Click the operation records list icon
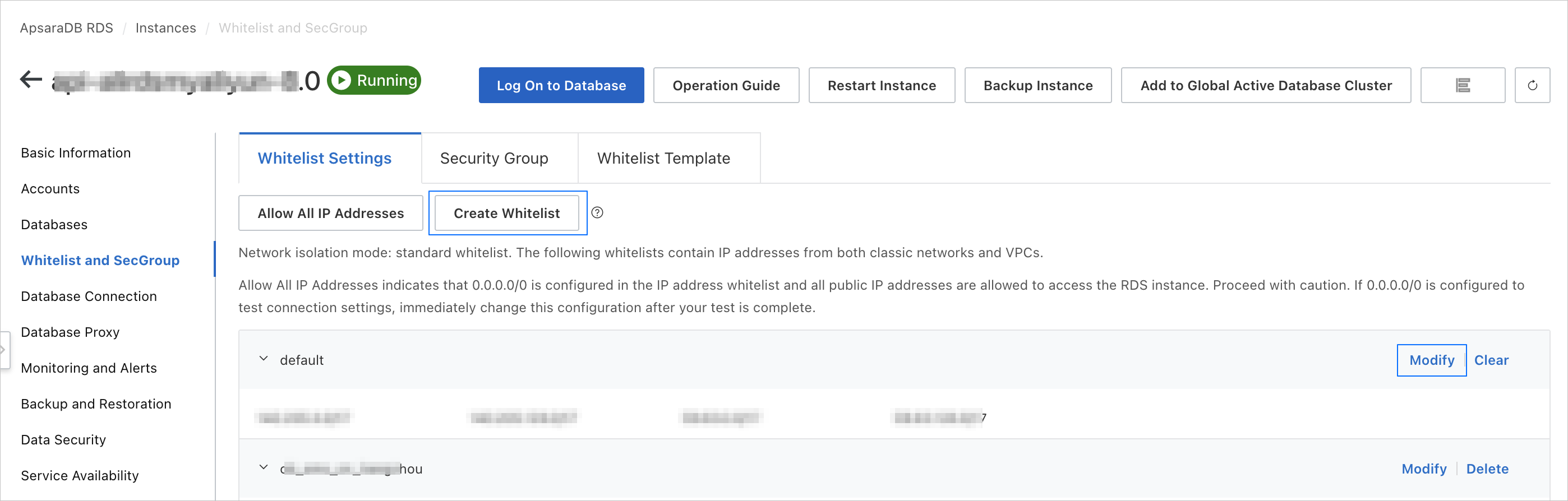This screenshot has width=1568, height=501. click(1463, 85)
